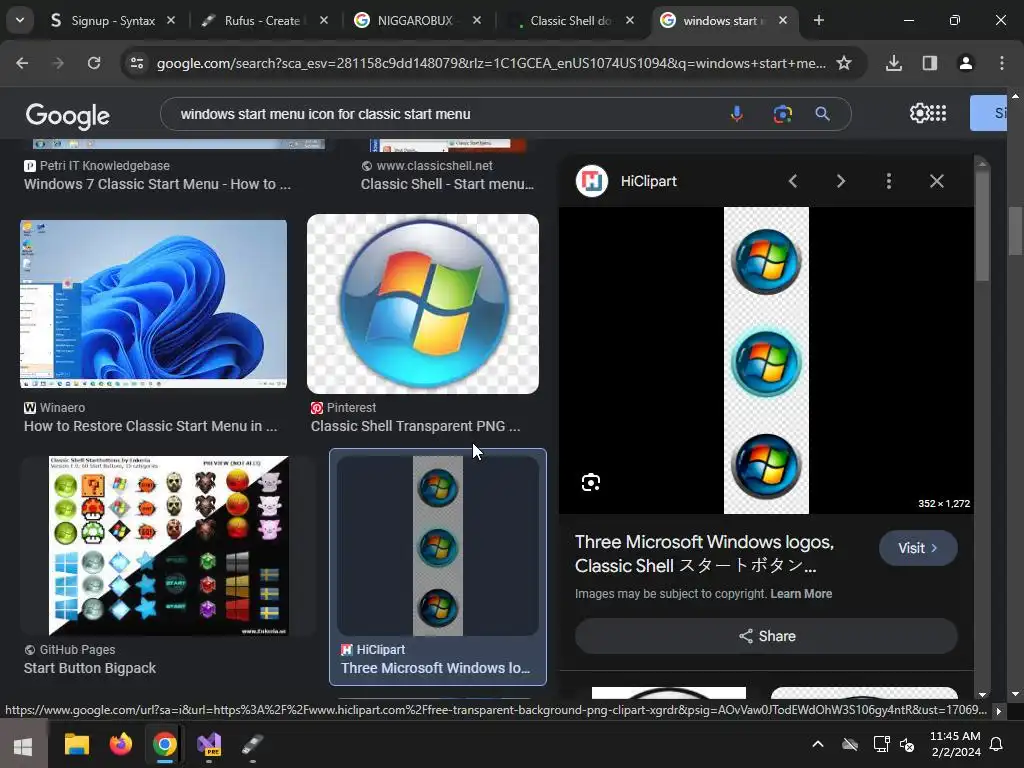This screenshot has height=768, width=1024.
Task: Open preview panel more options menu
Action: (x=888, y=181)
